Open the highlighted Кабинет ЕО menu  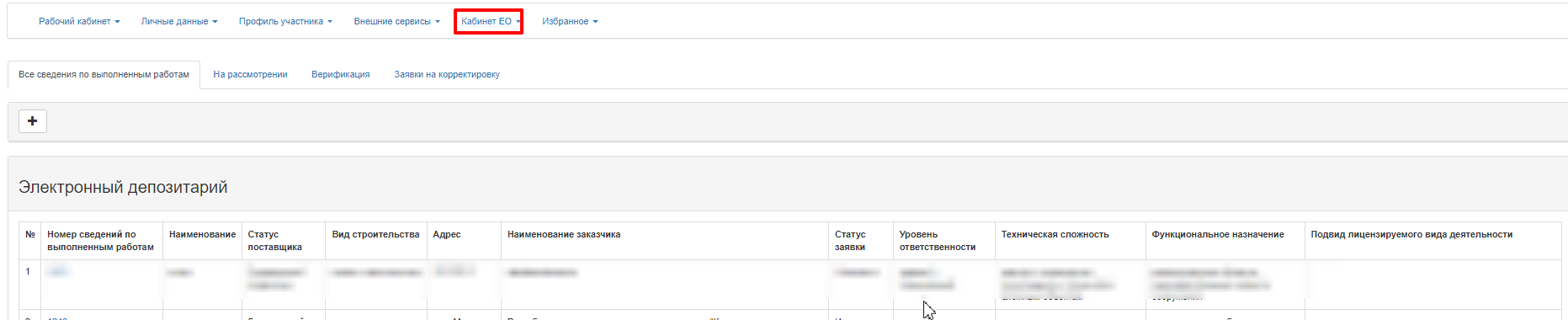pos(489,22)
